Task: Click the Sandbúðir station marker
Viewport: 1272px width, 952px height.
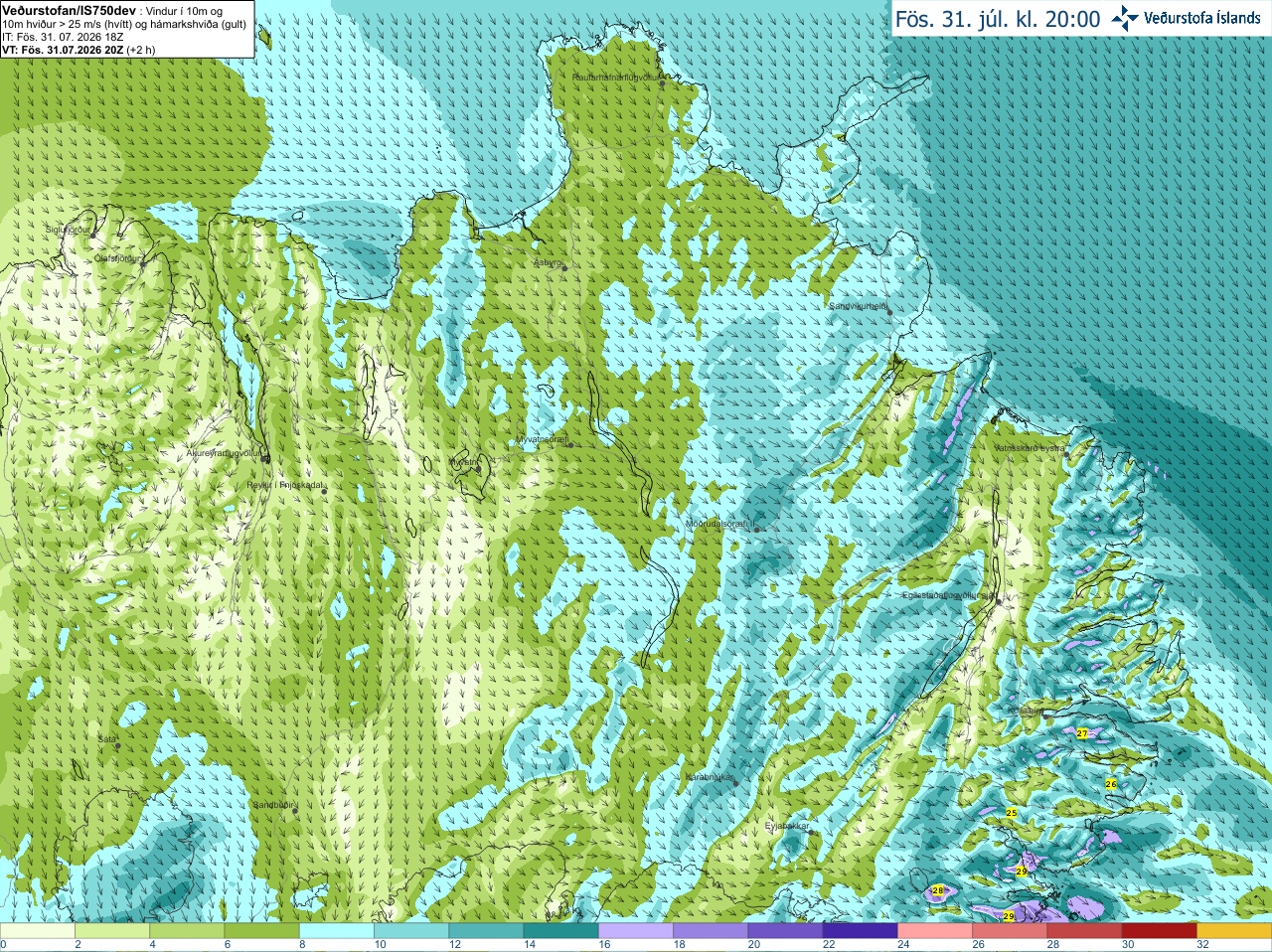Action: [296, 812]
